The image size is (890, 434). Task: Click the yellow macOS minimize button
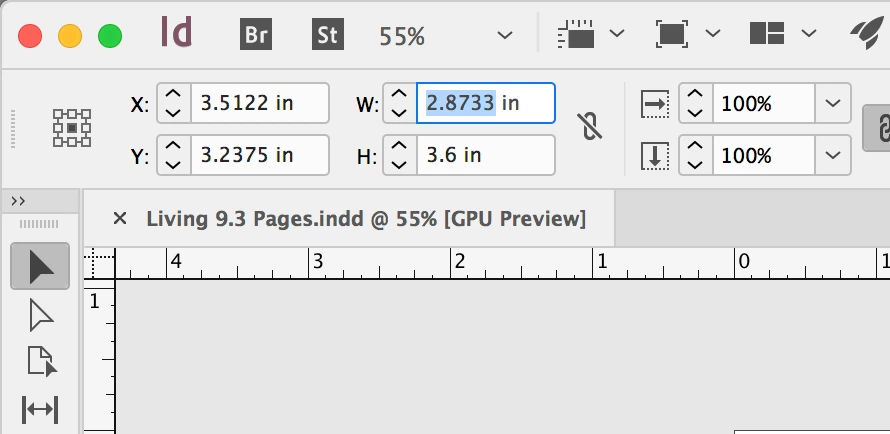(70, 36)
